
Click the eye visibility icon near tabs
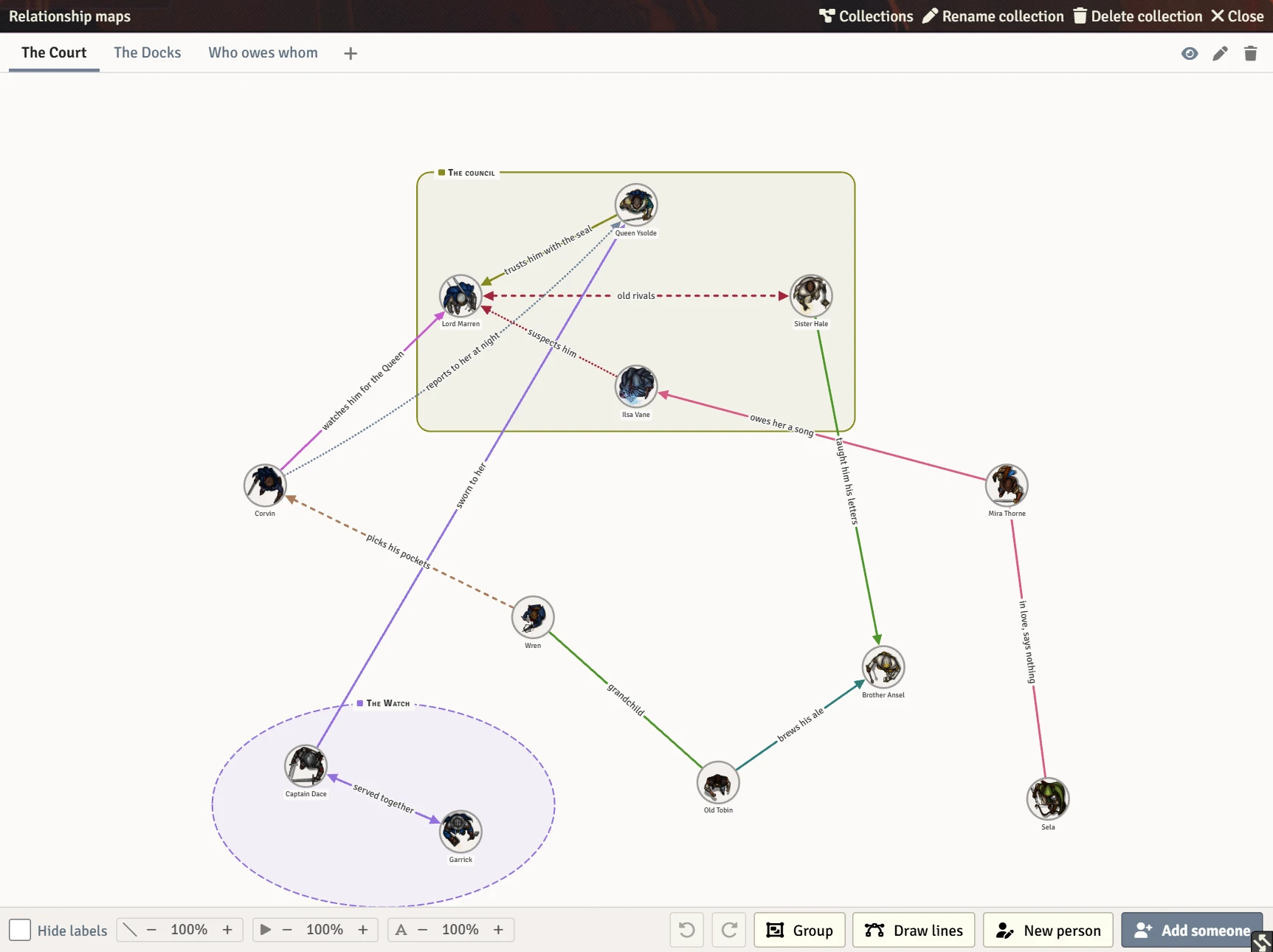tap(1190, 53)
